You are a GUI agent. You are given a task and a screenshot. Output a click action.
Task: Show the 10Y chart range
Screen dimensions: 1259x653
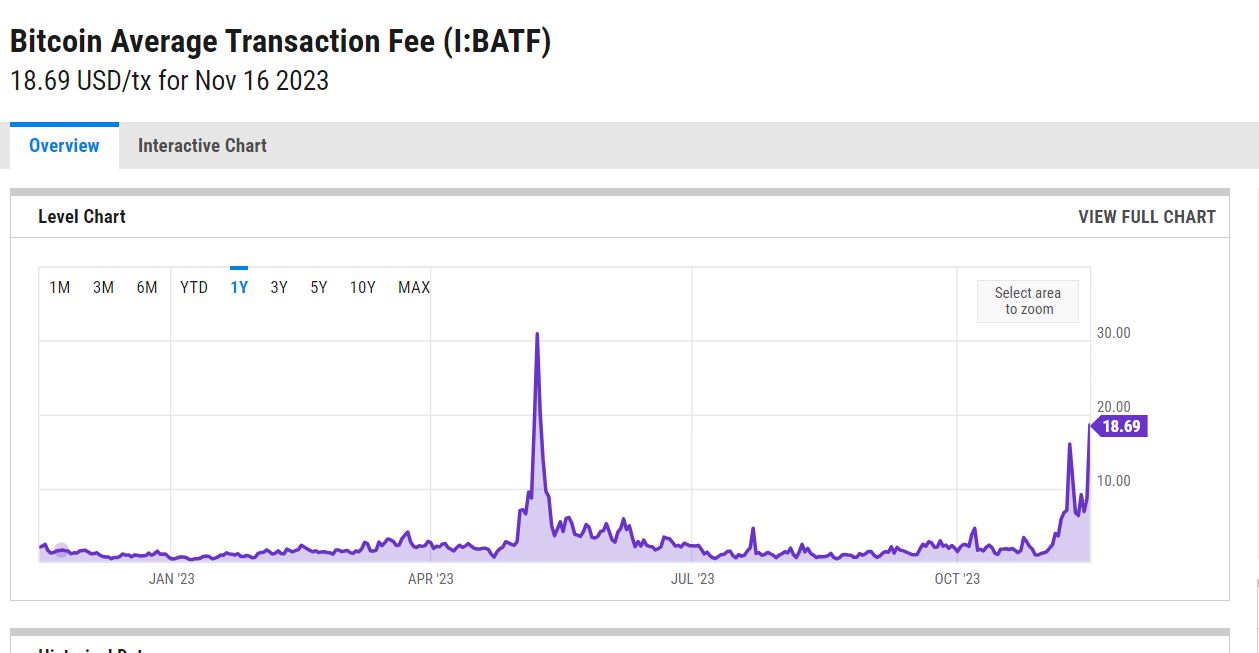point(362,288)
